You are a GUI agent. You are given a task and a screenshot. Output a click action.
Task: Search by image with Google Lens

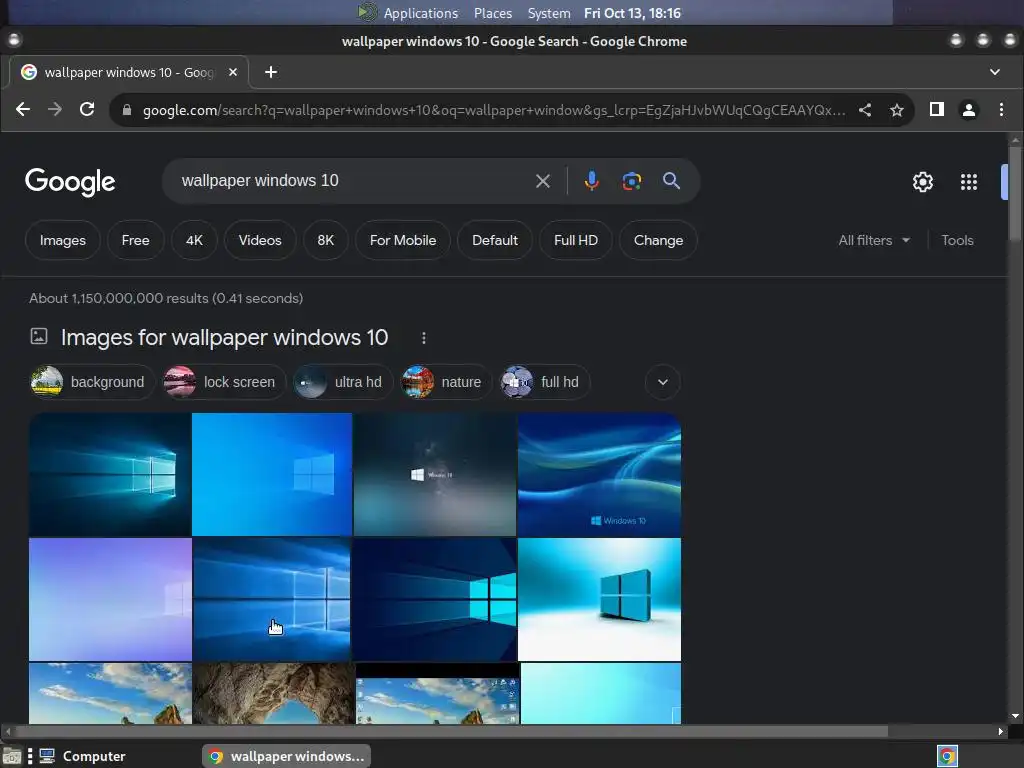[x=632, y=181]
